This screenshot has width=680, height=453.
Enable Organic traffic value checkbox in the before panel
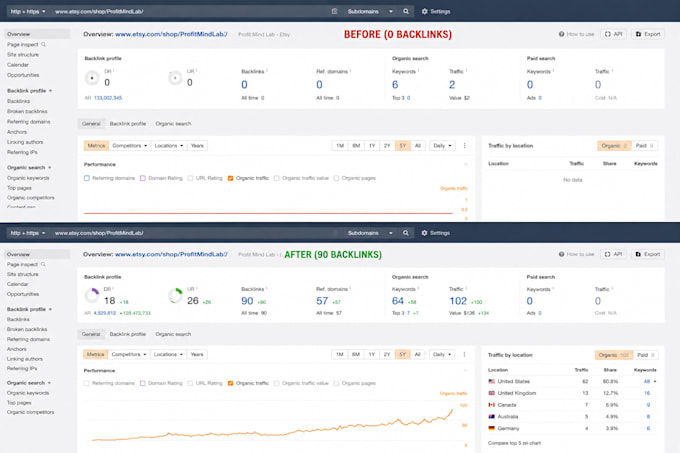tap(276, 178)
